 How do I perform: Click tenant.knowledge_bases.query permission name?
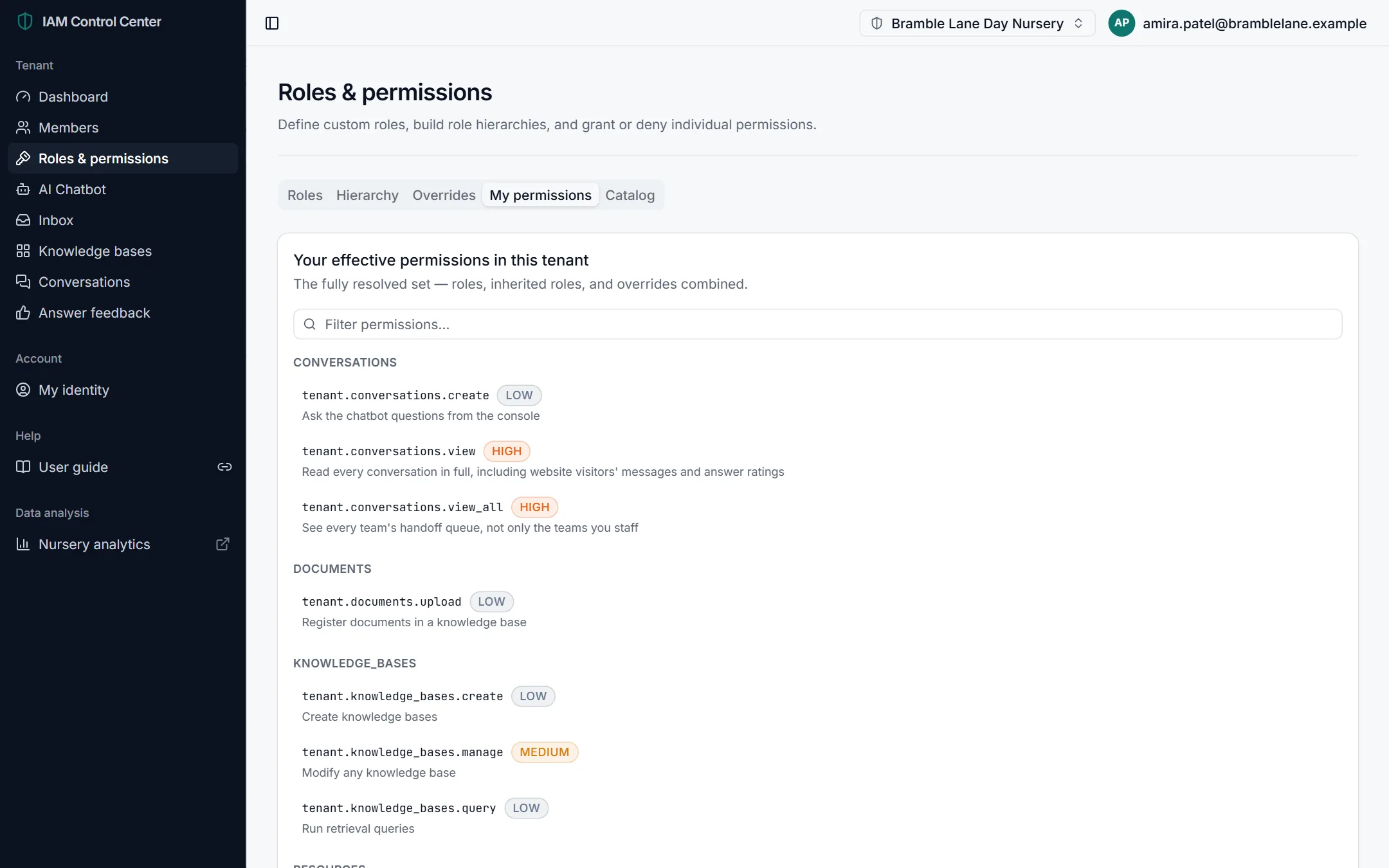point(399,808)
